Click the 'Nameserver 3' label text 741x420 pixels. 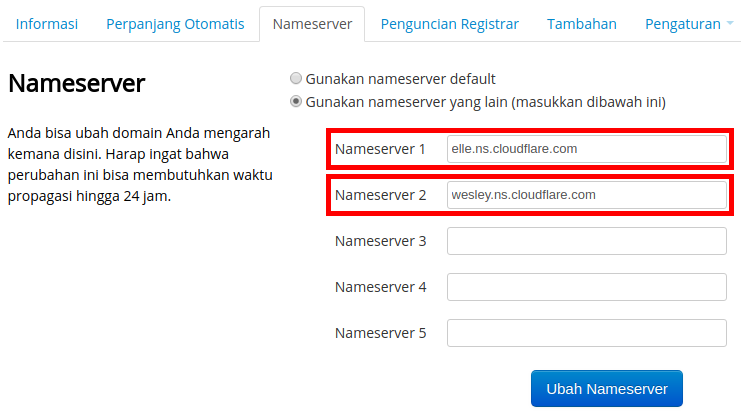point(380,241)
